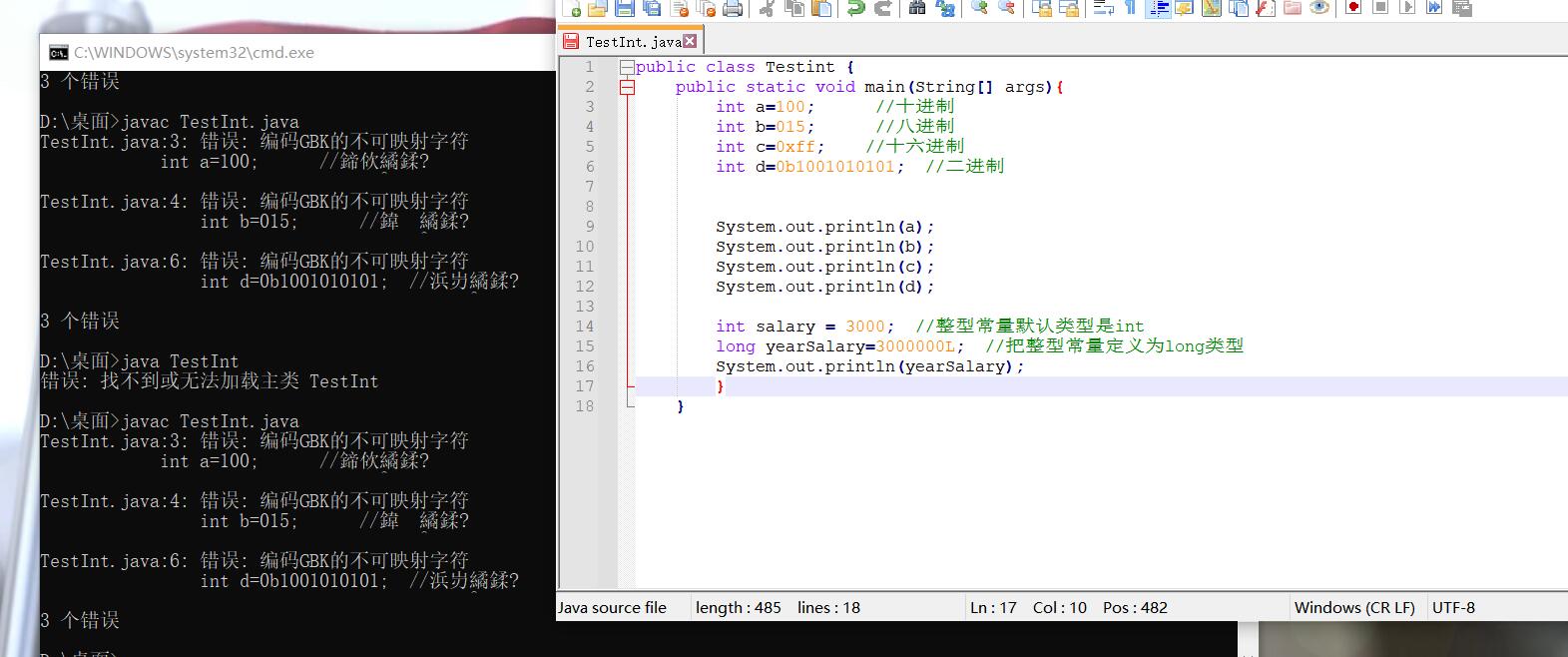Open the Replace dialog icon

(x=944, y=8)
